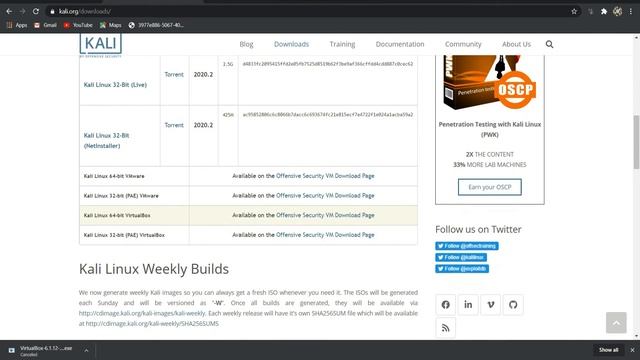This screenshot has width=640, height=360.
Task: Select the Kali Linux 64-bit VMware row label
Action: coord(114,176)
